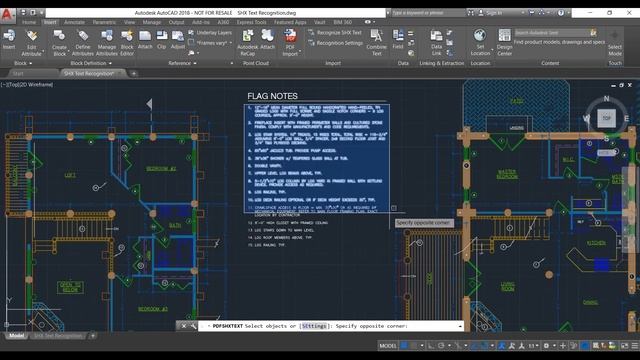This screenshot has width=640, height=360.
Task: Select the Create Block tool
Action: tap(59, 42)
